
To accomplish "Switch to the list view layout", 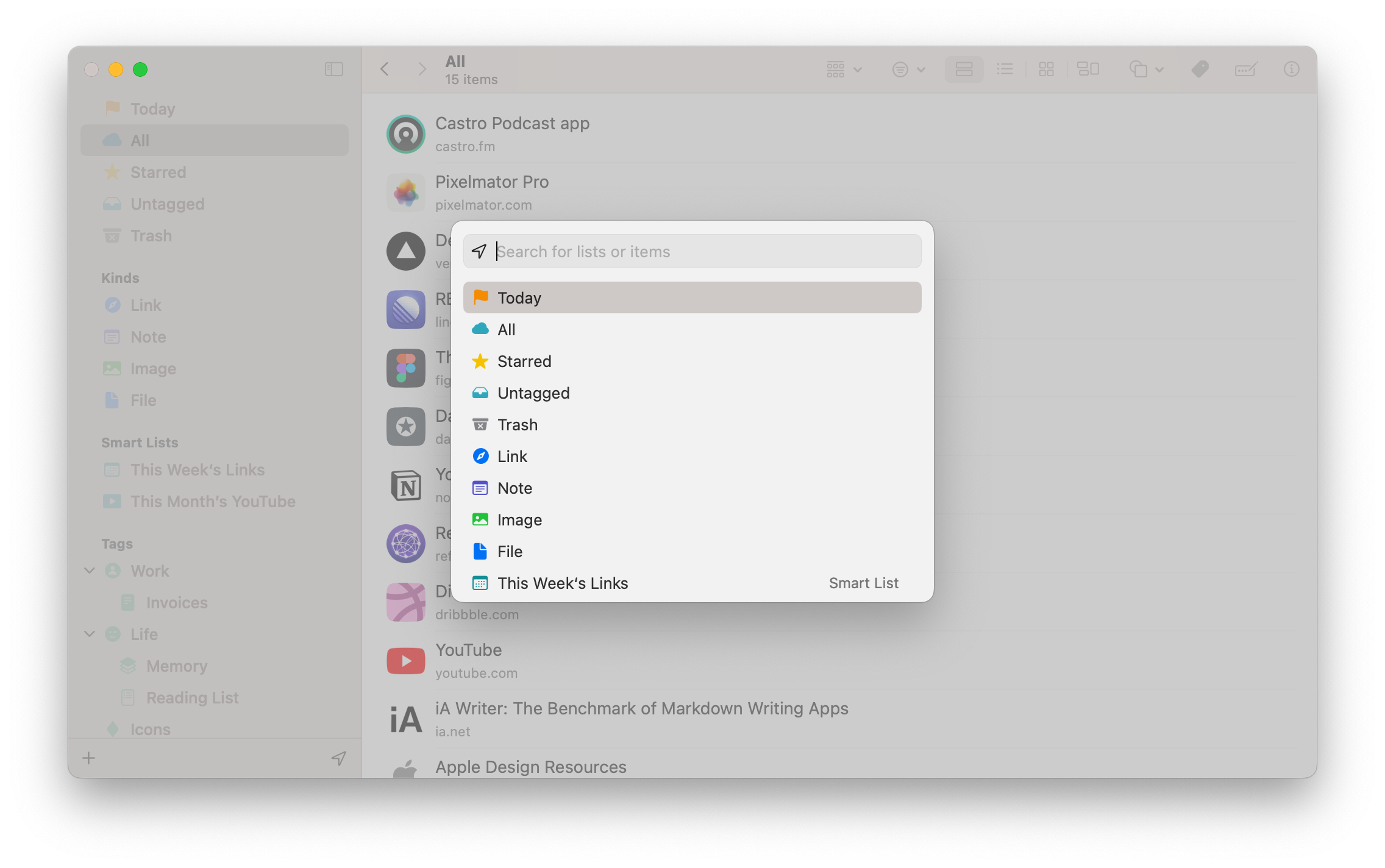I will click(x=1005, y=69).
